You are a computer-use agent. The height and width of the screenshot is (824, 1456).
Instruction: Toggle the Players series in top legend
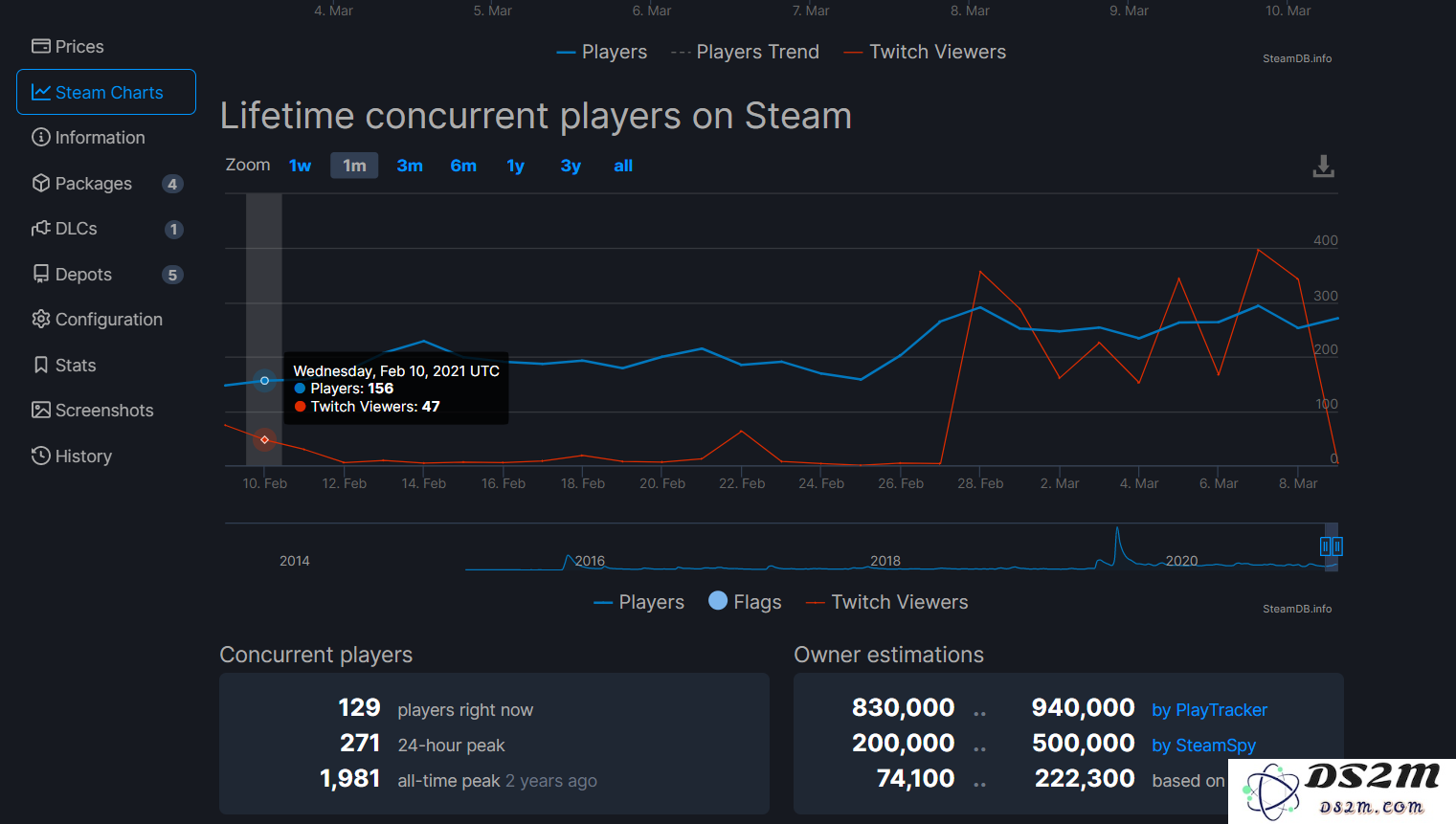pyautogui.click(x=602, y=52)
